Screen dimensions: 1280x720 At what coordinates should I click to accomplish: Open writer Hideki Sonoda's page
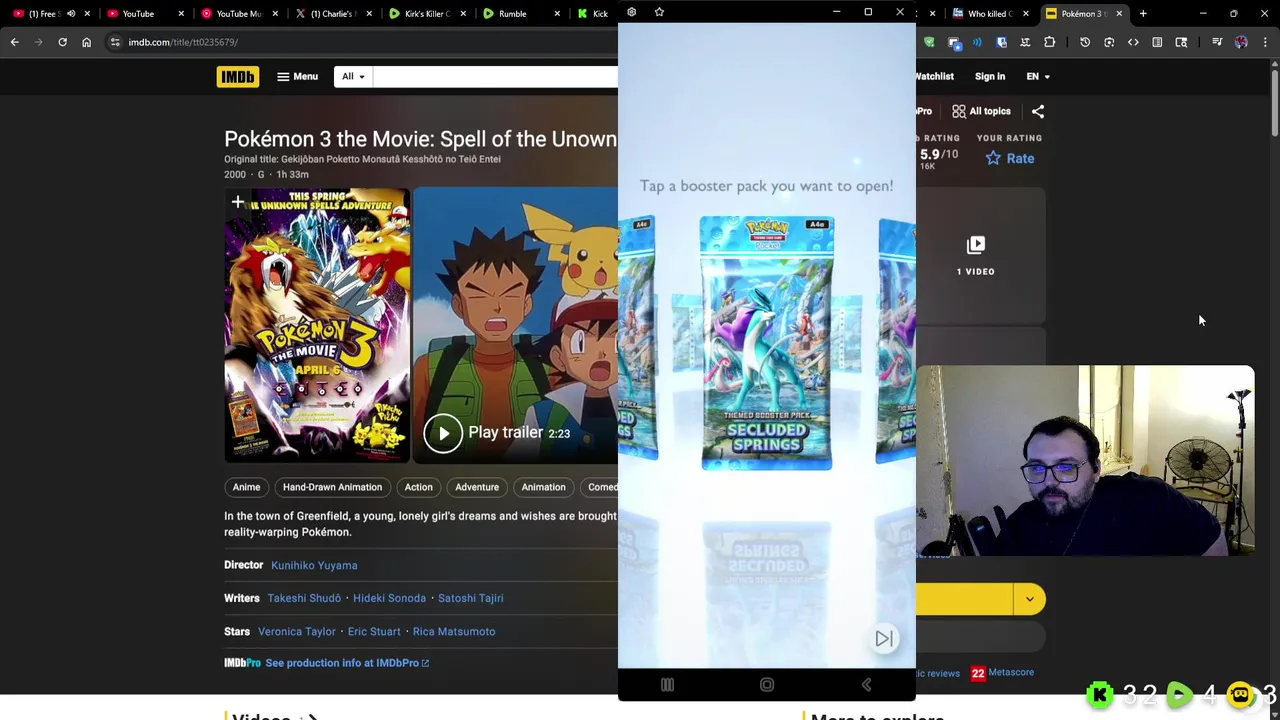coord(389,598)
